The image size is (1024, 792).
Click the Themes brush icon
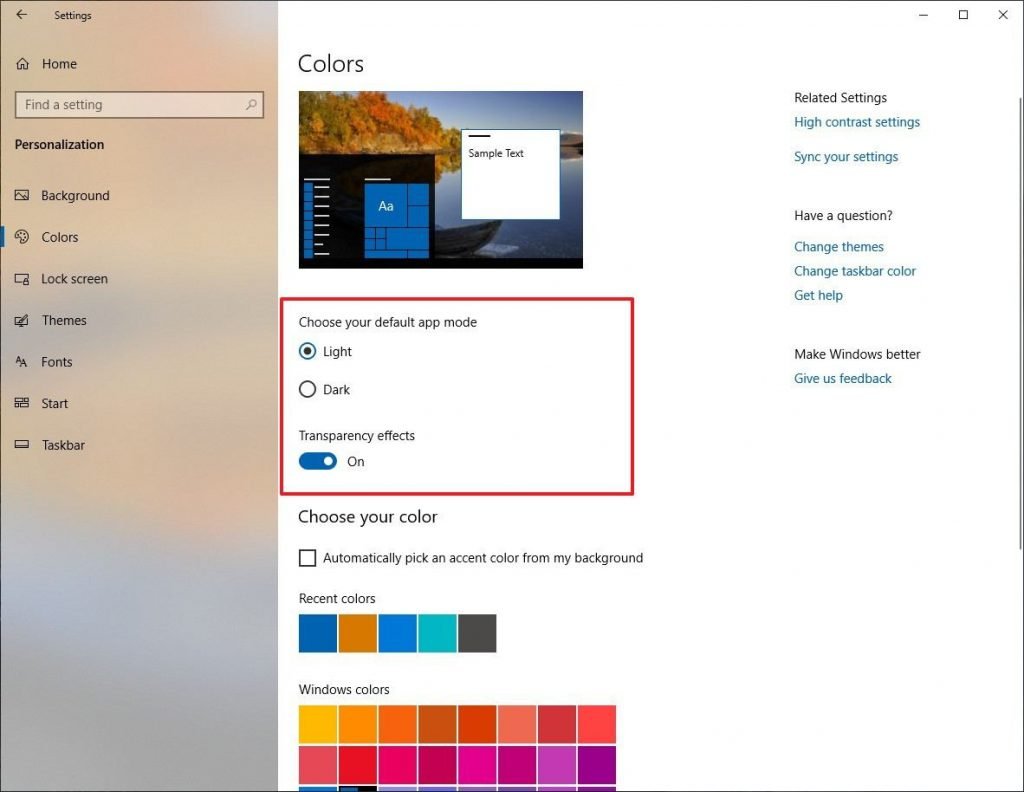tap(22, 321)
